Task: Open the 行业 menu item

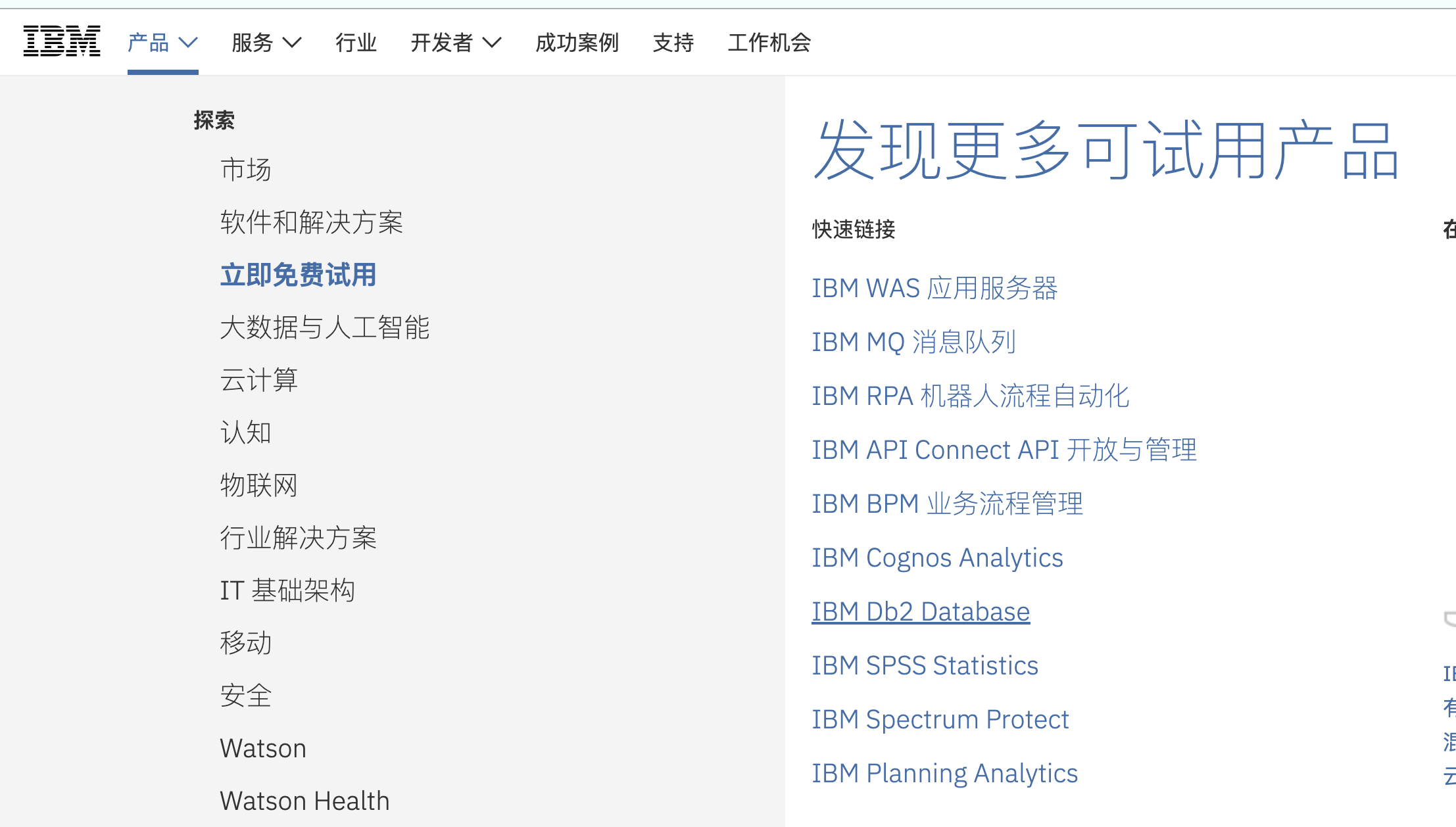Action: pos(356,43)
